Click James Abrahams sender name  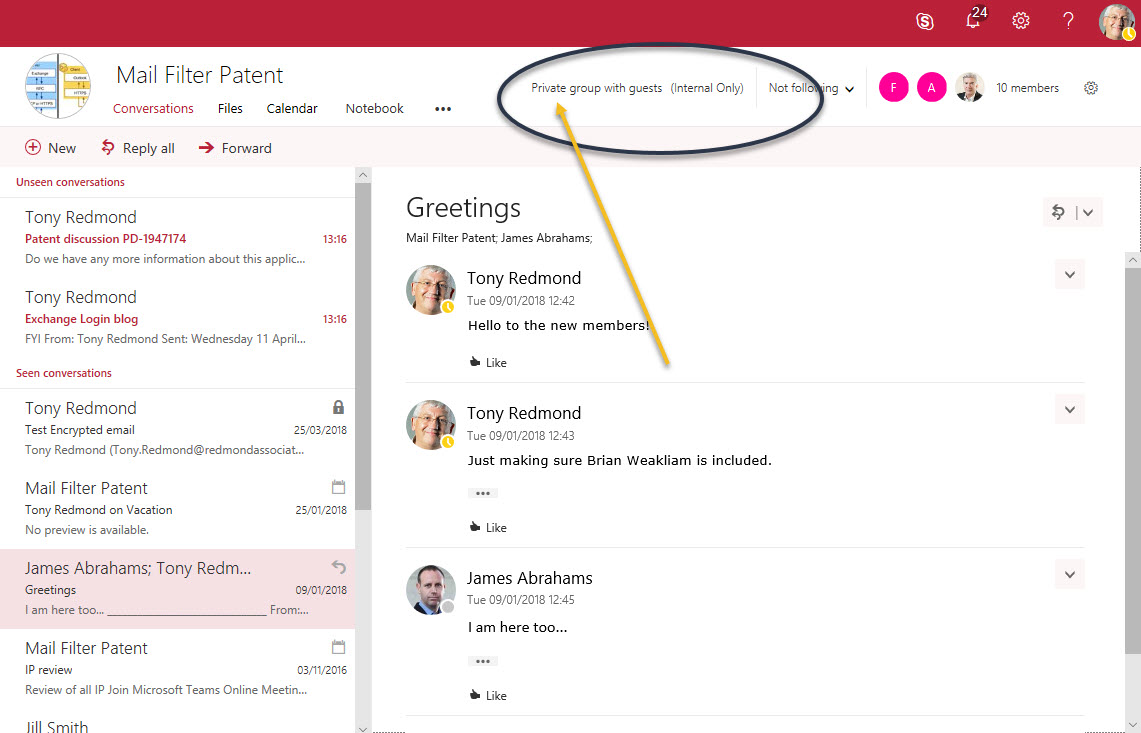(x=530, y=578)
